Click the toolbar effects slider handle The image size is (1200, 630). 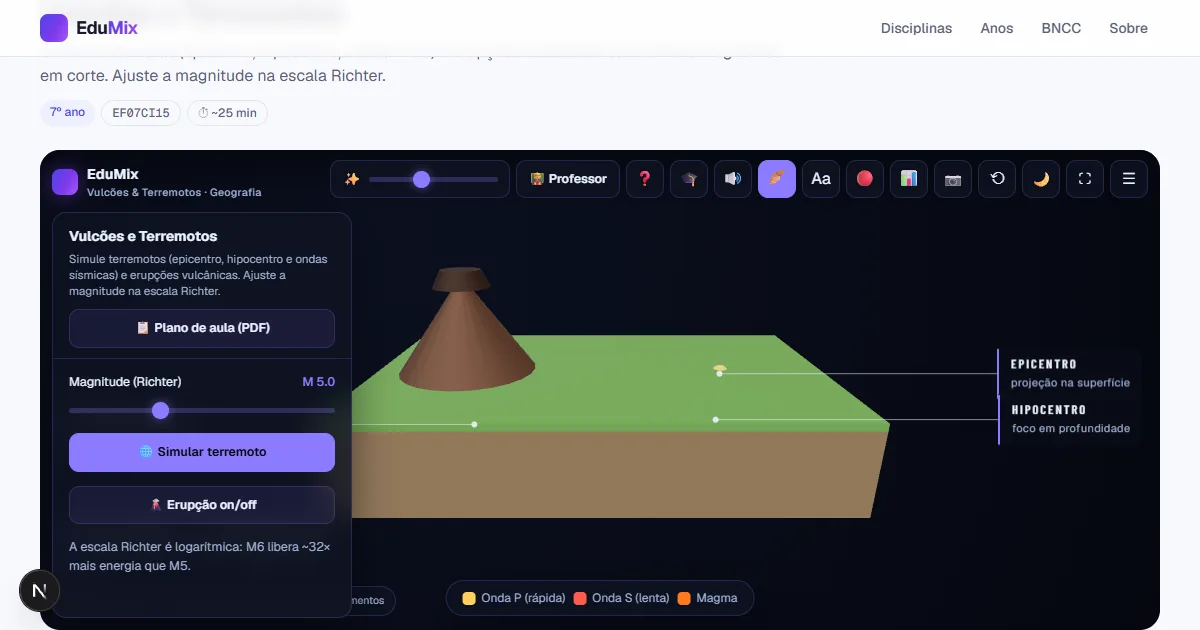421,179
